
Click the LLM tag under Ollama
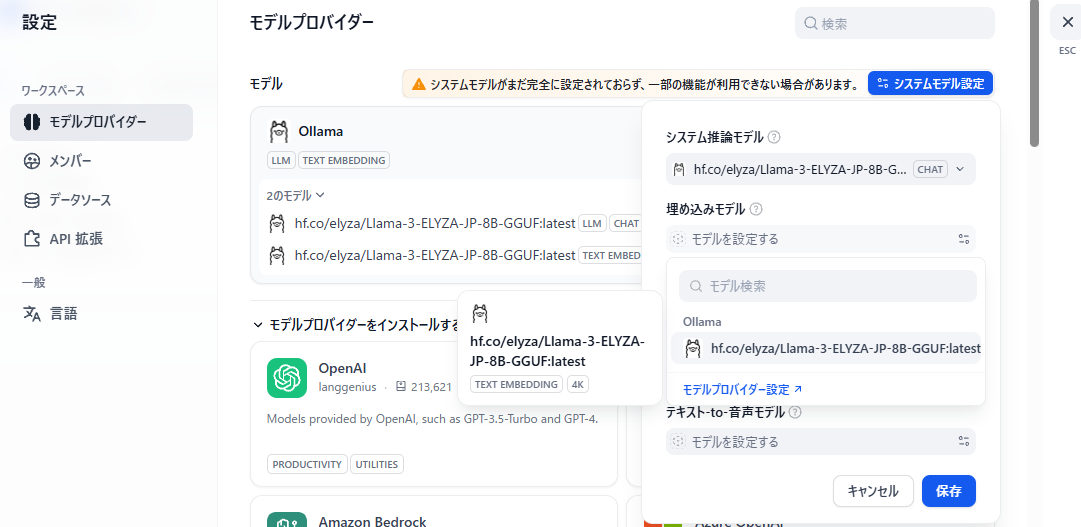click(281, 161)
